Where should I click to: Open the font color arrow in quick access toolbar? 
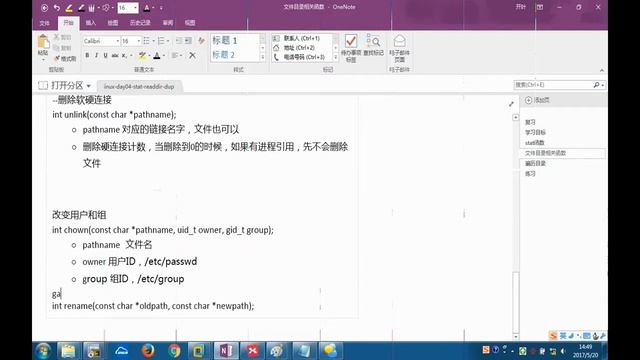(153, 8)
